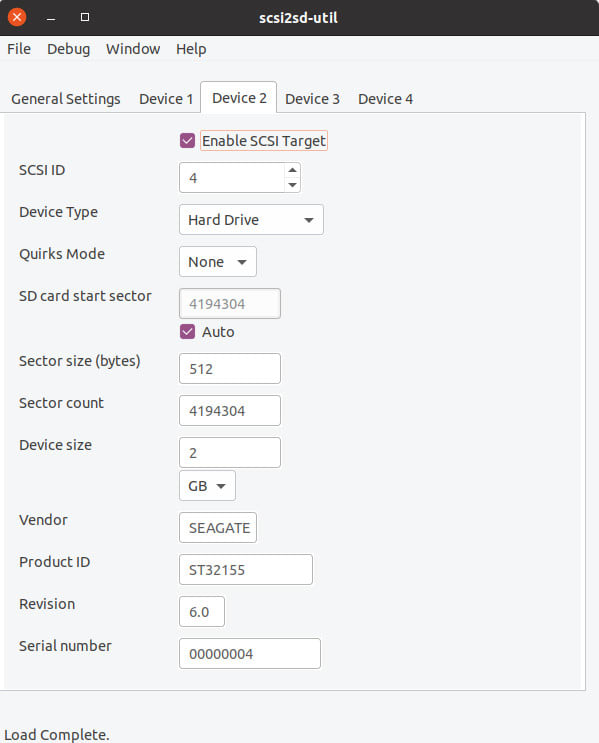
Task: Click into the SCSI ID number field
Action: tap(232, 178)
